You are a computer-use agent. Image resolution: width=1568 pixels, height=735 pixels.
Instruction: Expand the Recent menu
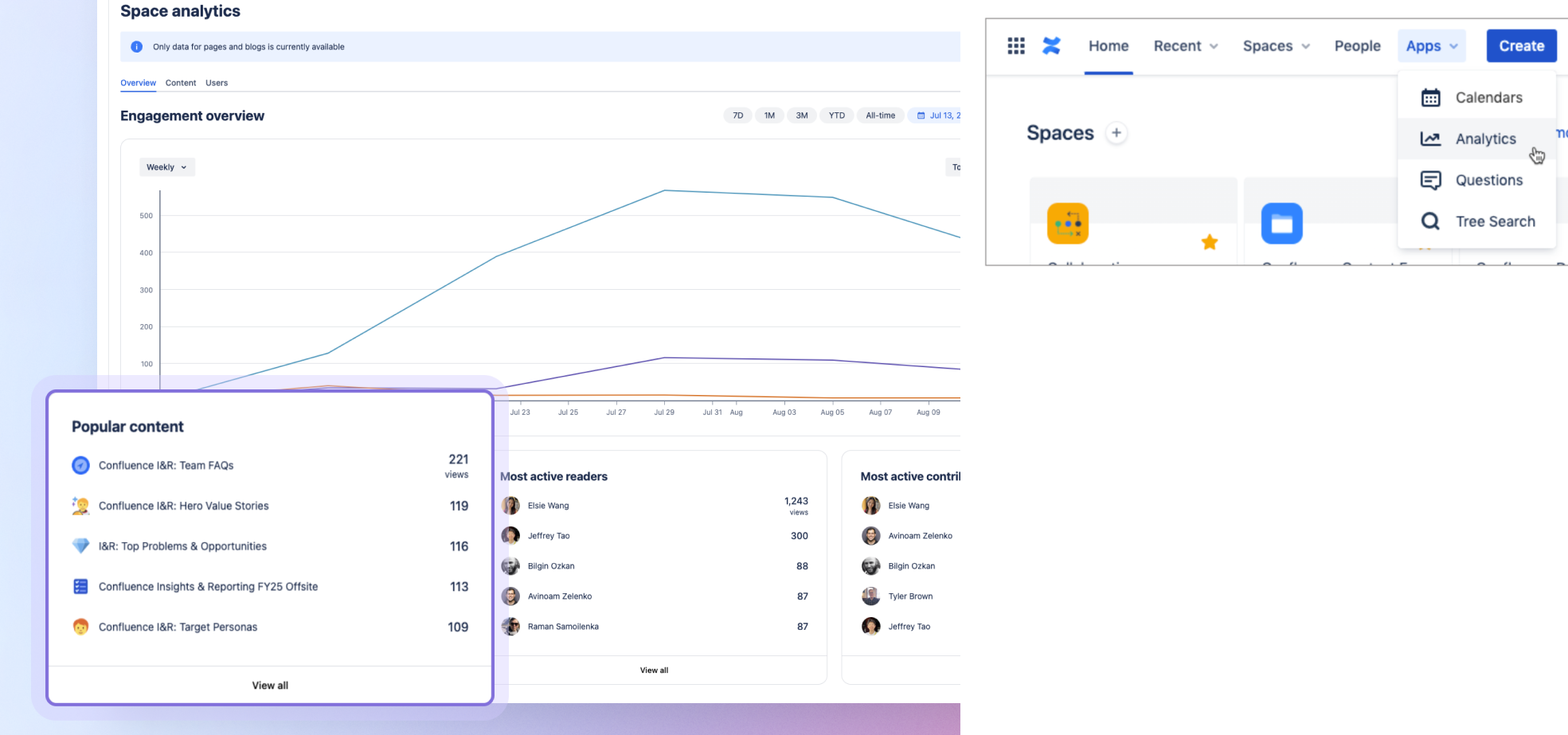(1186, 46)
